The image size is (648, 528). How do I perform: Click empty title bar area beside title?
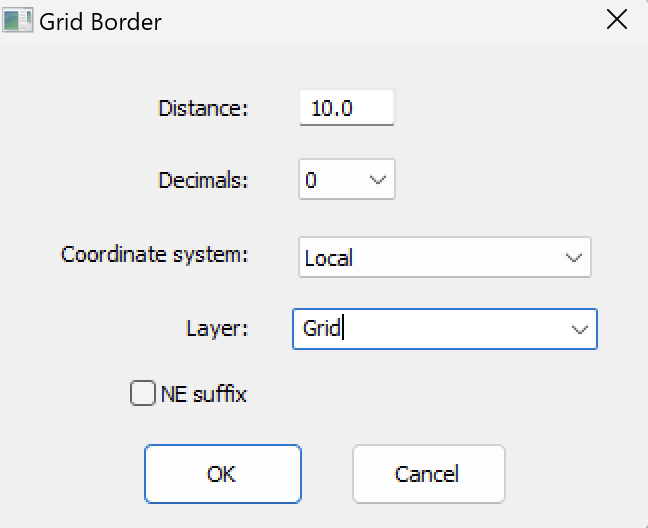[x=372, y=21]
